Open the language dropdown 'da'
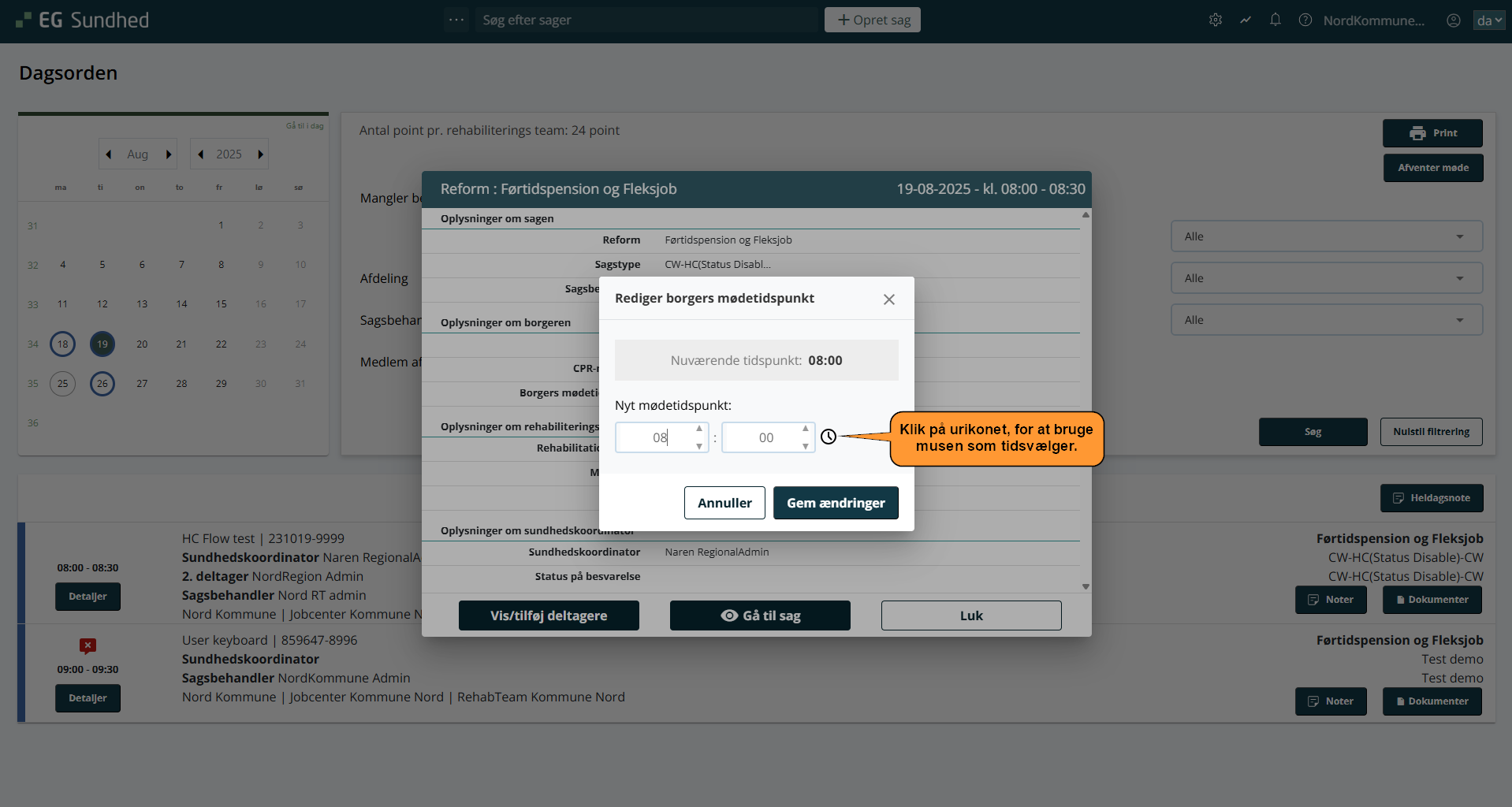Viewport: 1512px width, 807px height. tap(1488, 20)
